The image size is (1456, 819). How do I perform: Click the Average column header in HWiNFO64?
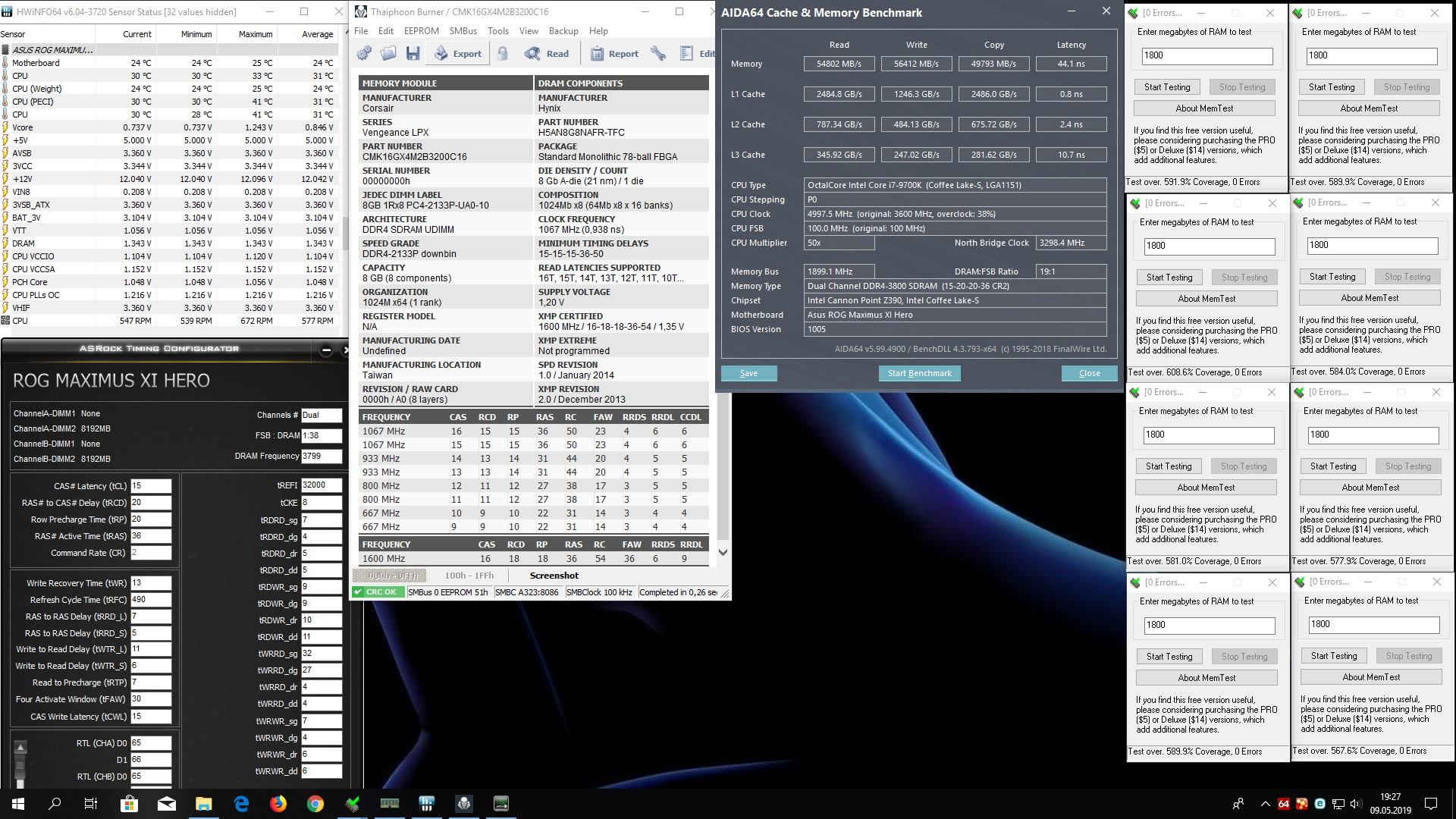[307, 34]
